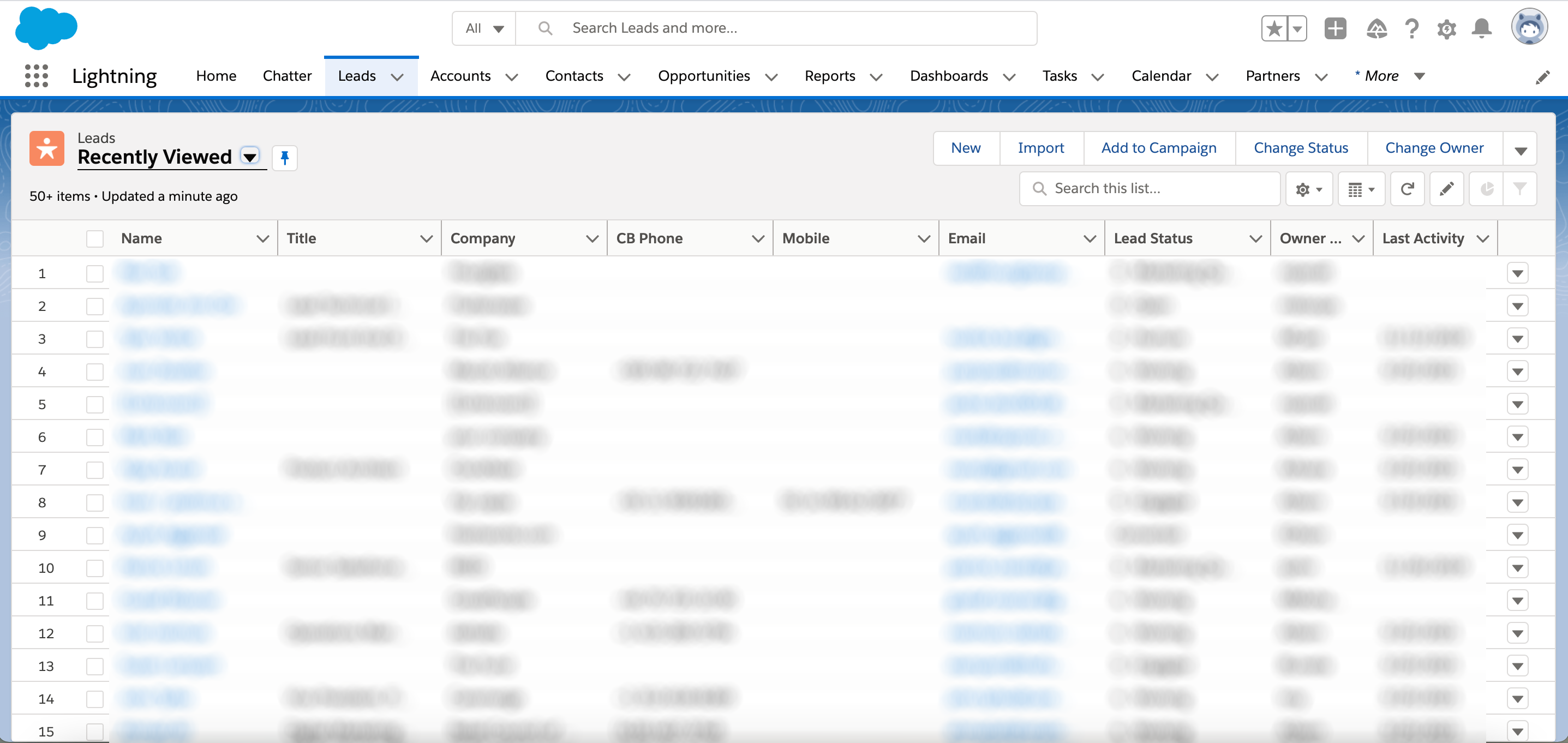Click the Import button on the Leads page
The image size is (1568, 743).
(1040, 147)
